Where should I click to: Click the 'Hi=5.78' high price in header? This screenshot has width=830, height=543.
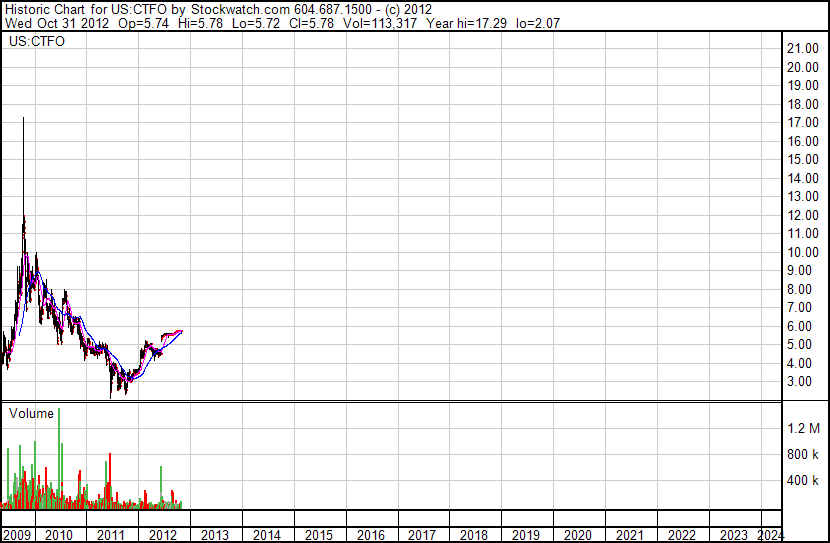201,23
